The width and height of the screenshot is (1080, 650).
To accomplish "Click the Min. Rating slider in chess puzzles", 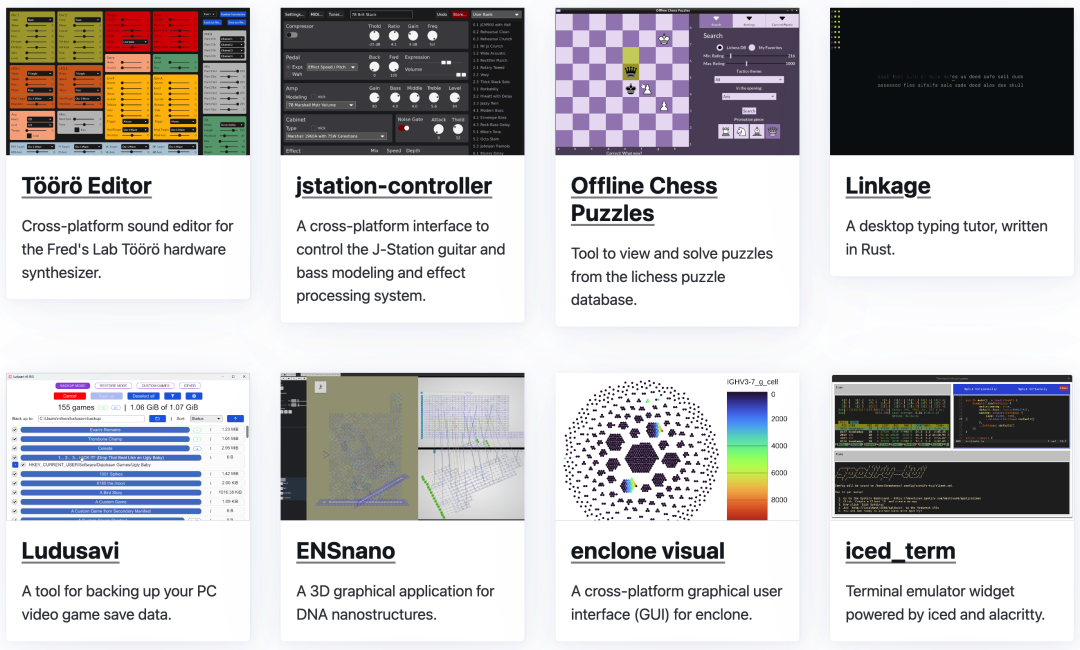I will pyautogui.click(x=756, y=56).
